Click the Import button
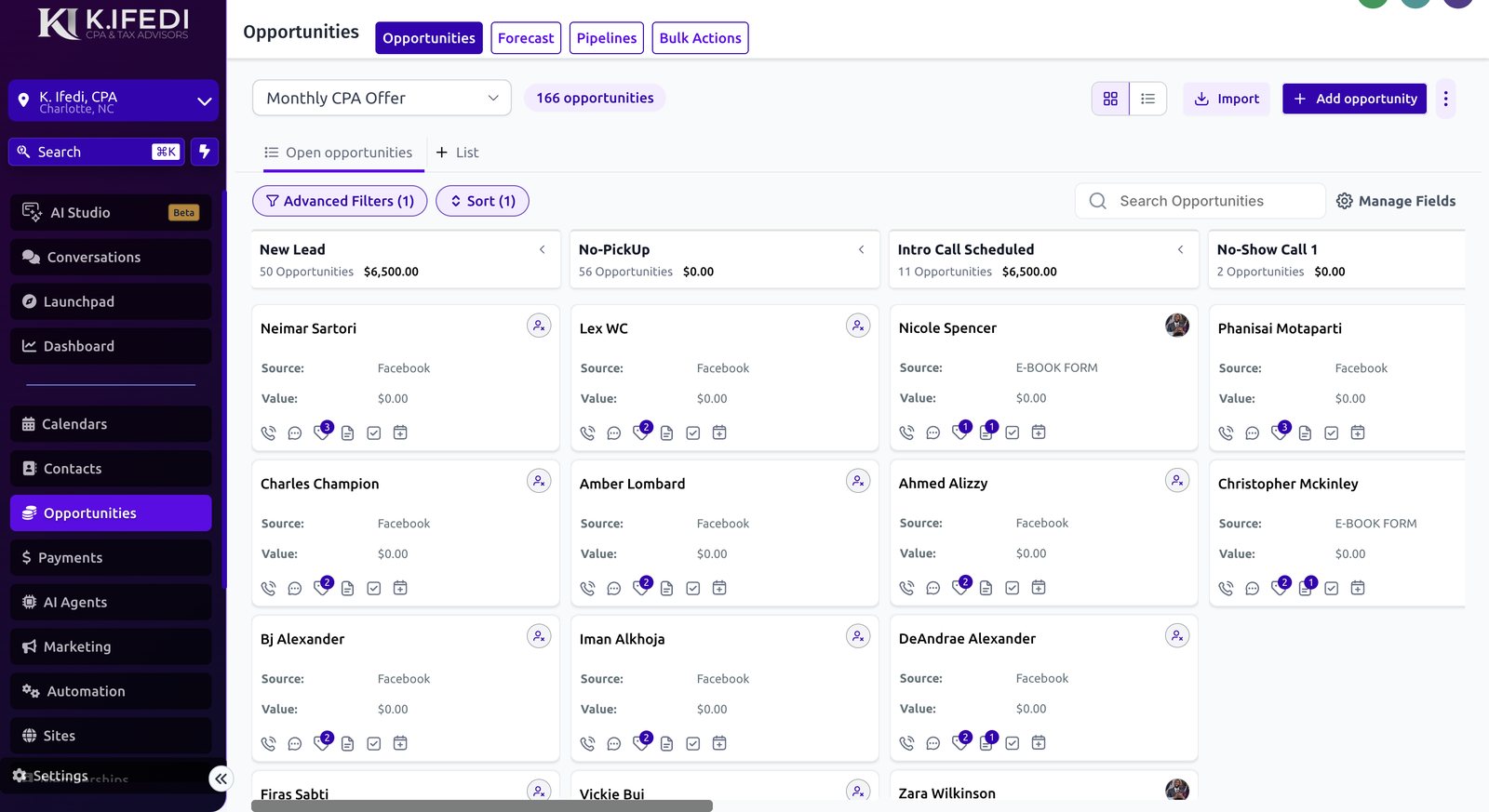Screen dimensions: 1489x812 click(1227, 99)
